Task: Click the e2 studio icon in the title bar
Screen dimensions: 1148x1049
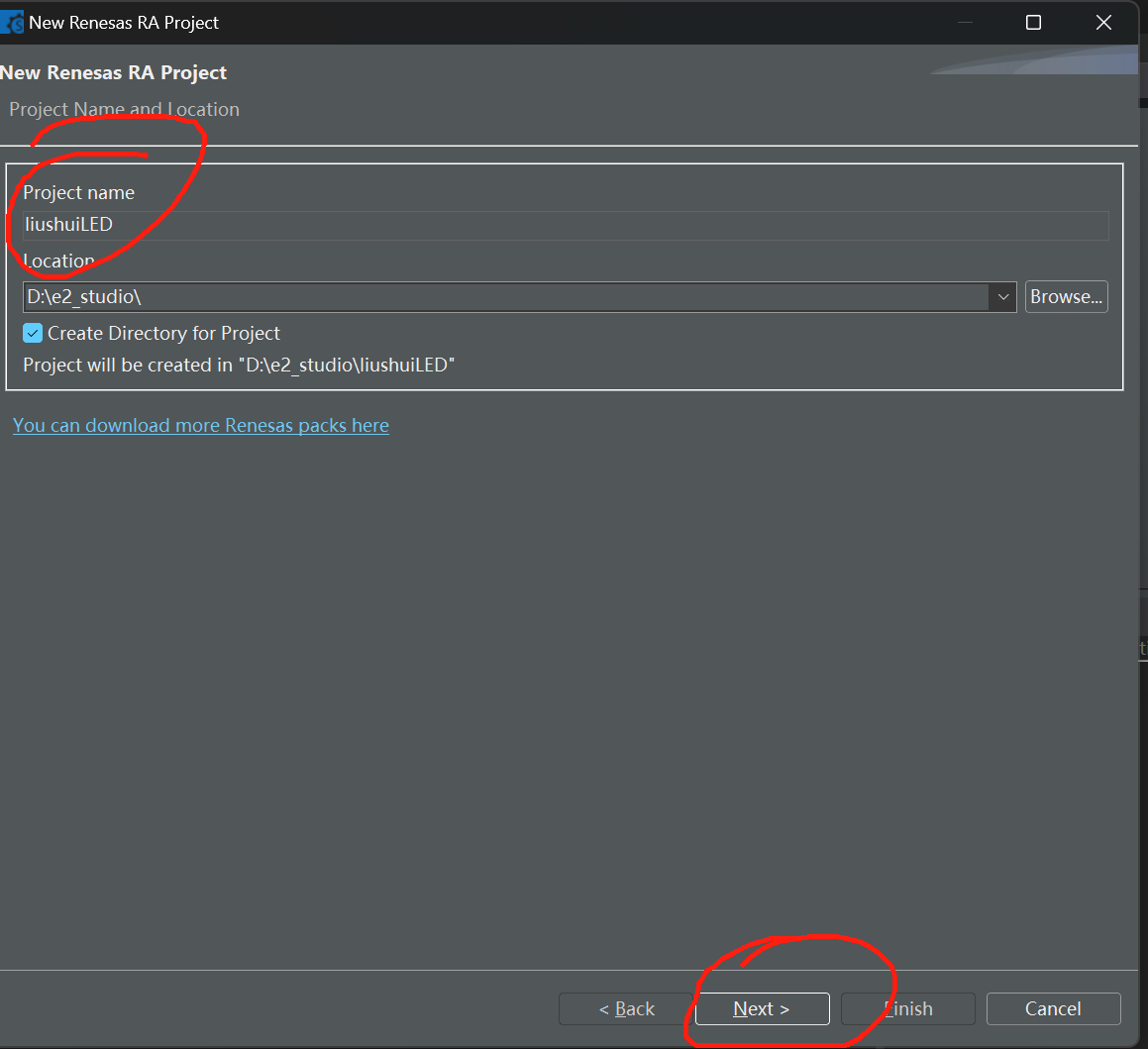Action: pyautogui.click(x=13, y=23)
